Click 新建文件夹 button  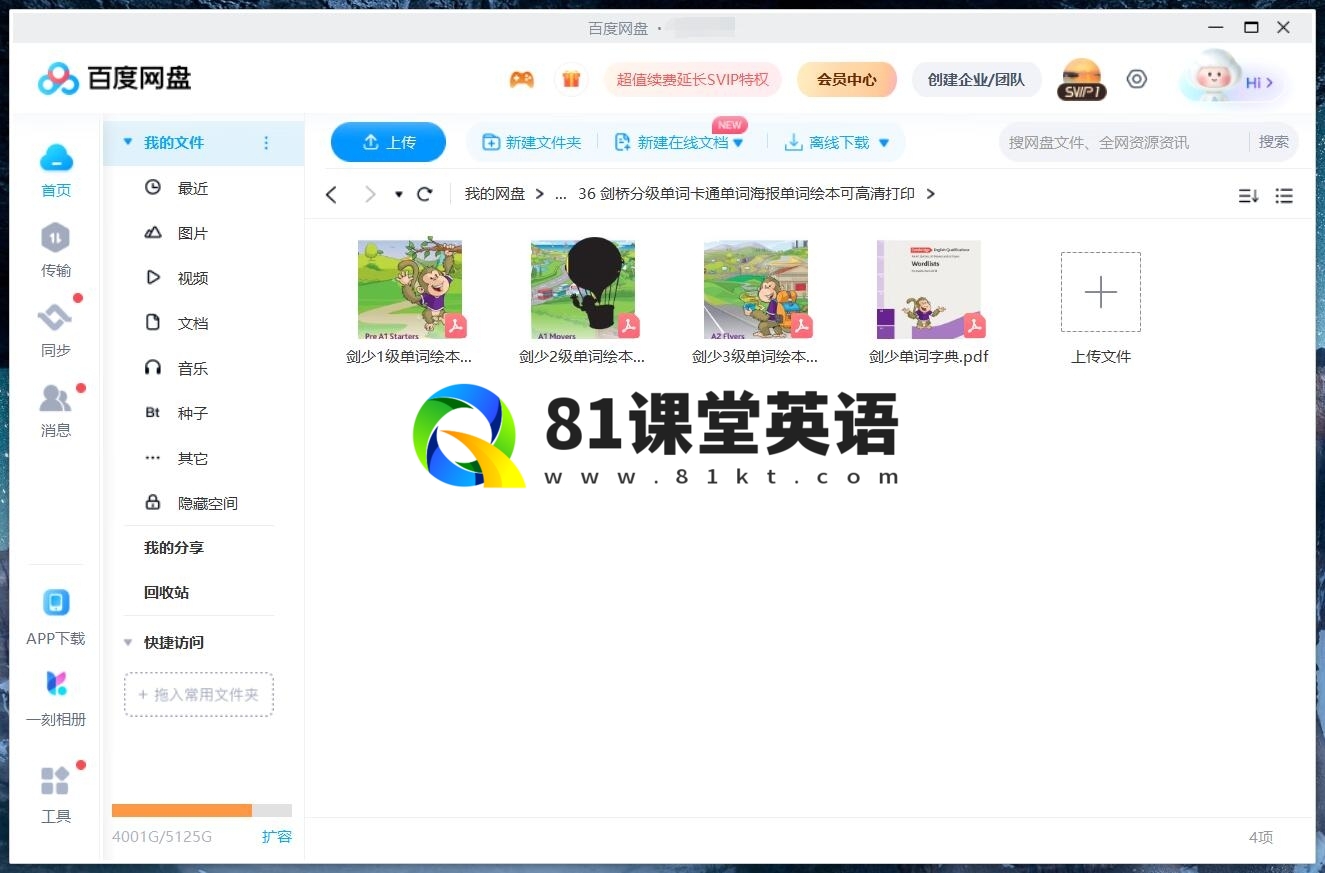(532, 143)
